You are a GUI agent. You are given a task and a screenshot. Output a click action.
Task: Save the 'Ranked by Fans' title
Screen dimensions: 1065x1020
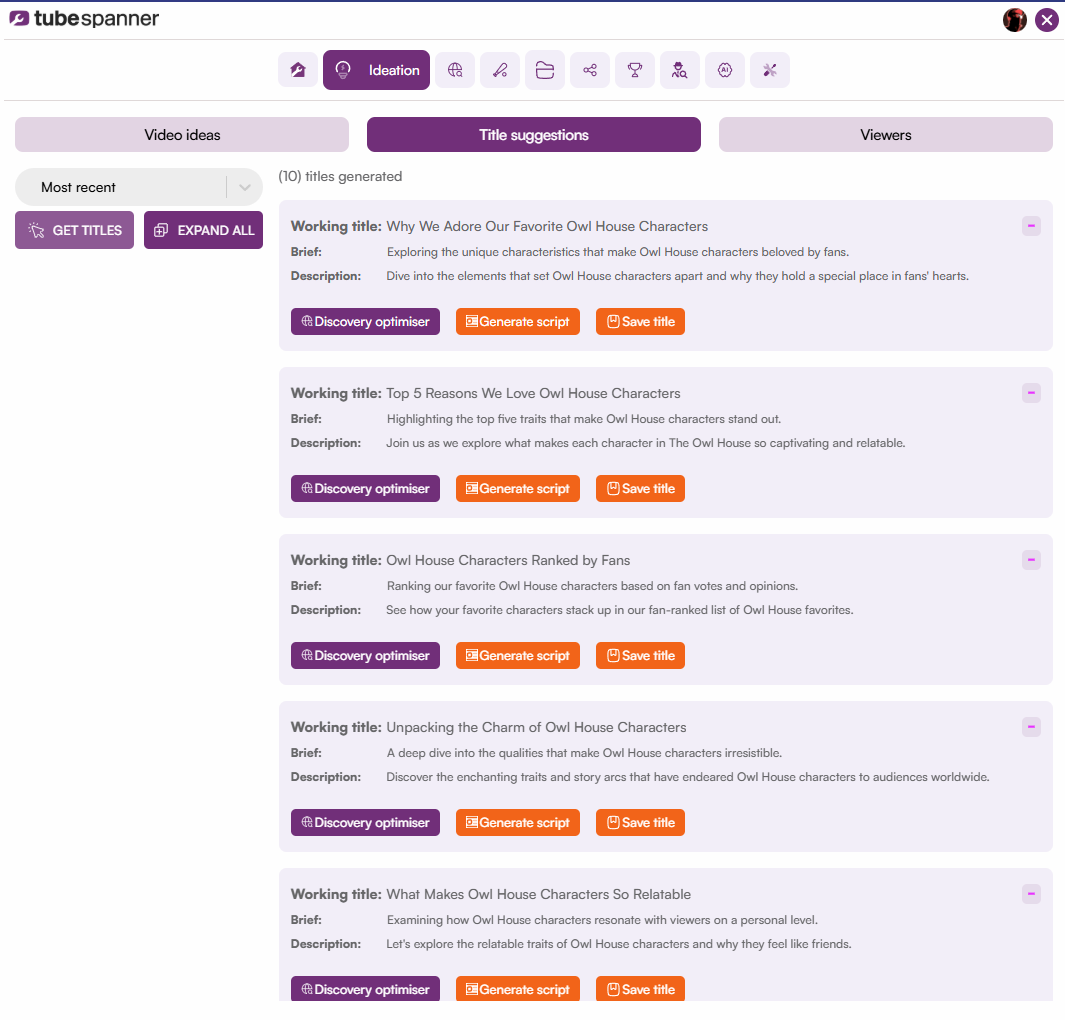coord(640,655)
